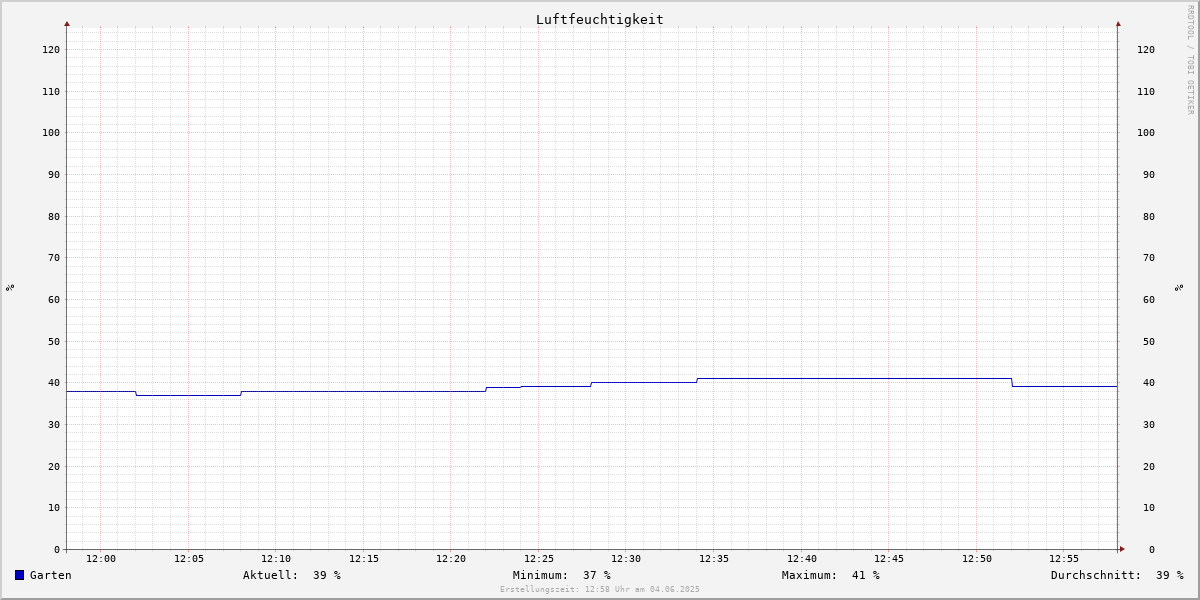
Task: Click the left axis 20 label
Action: click(x=54, y=466)
